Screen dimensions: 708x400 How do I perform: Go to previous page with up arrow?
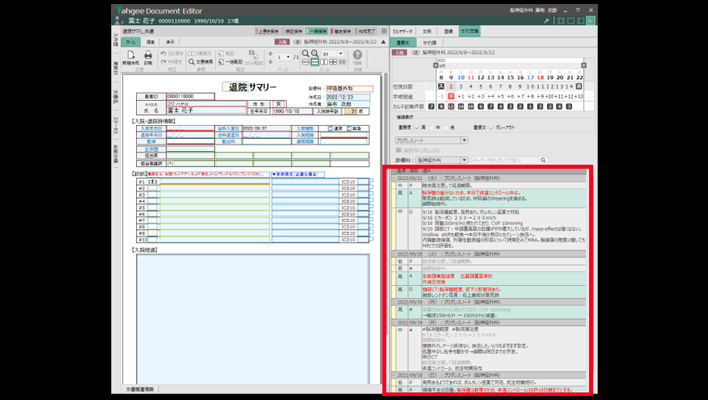(x=270, y=54)
